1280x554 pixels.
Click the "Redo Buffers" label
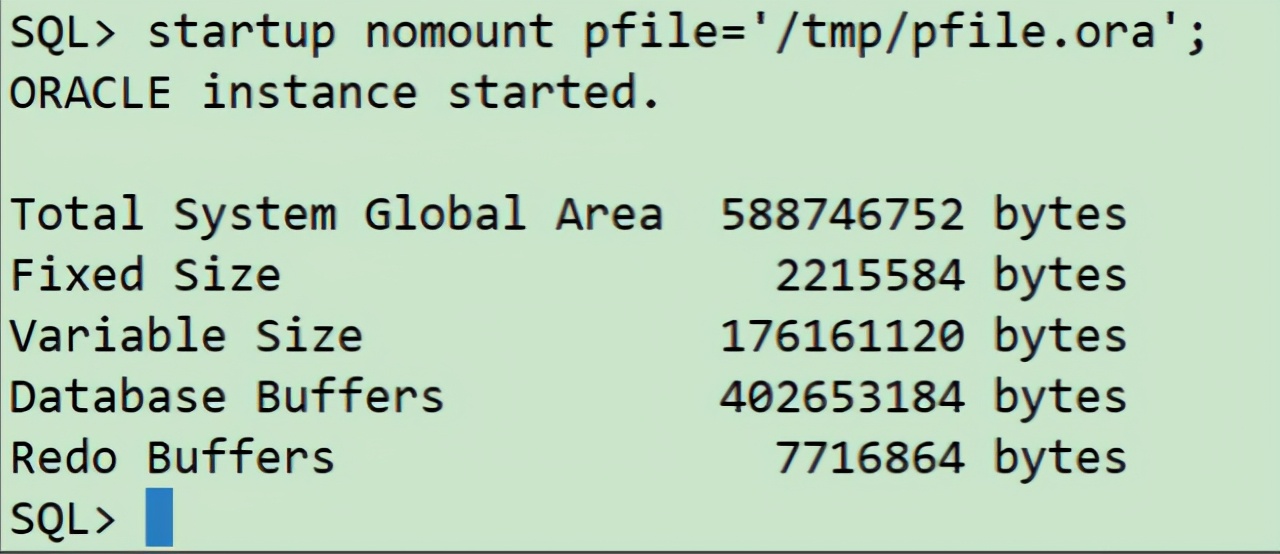coord(172,458)
